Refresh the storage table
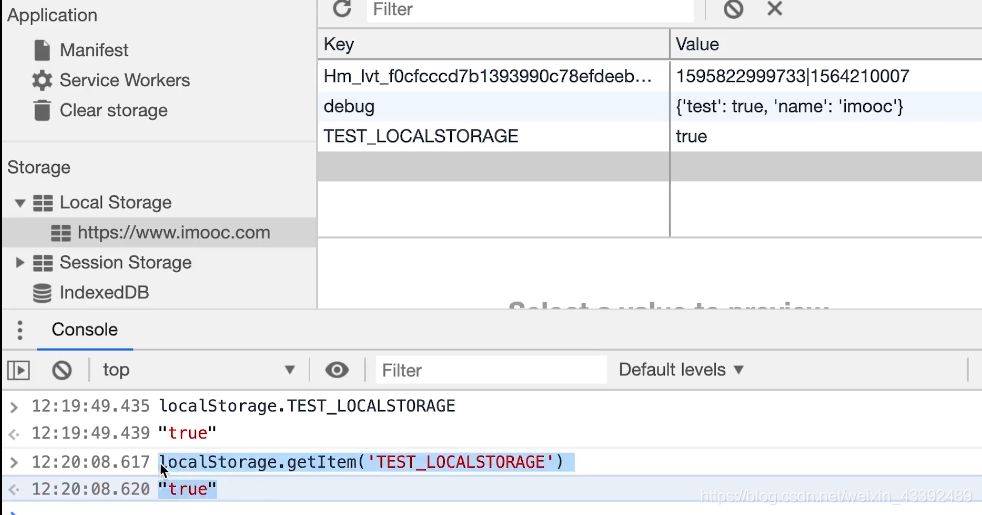 (342, 9)
